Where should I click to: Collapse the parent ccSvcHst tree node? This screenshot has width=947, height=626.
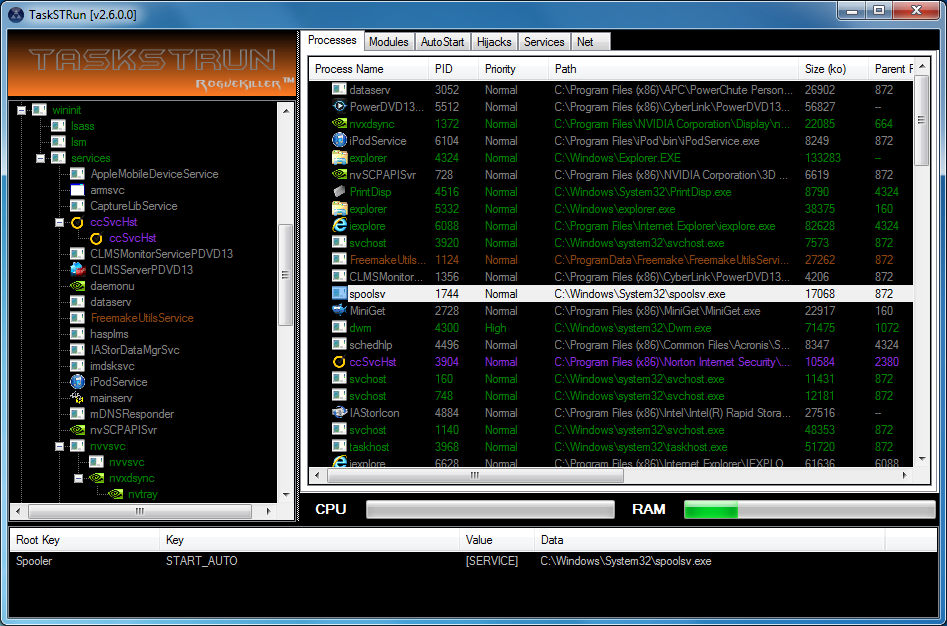(59, 222)
